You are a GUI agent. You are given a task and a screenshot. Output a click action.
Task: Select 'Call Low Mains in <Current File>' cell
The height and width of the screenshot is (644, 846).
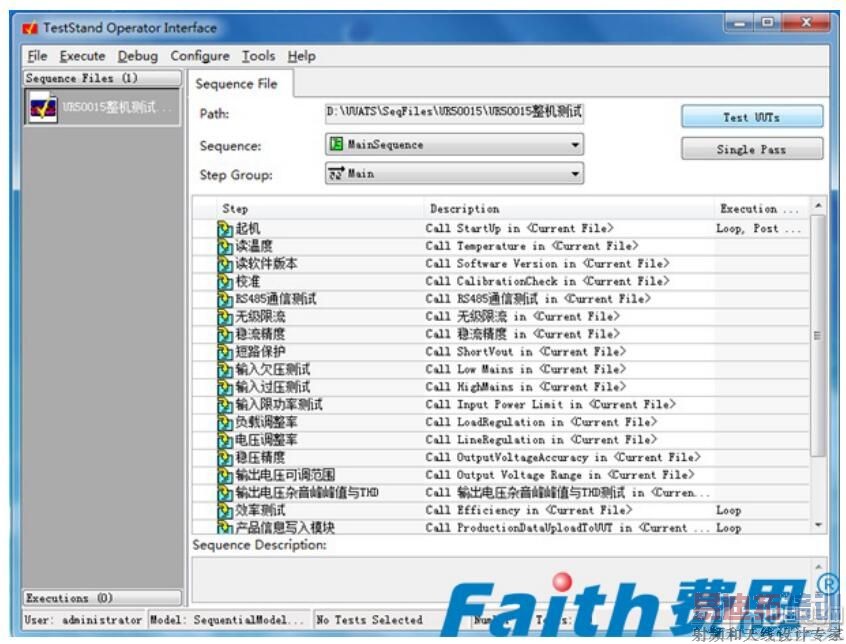point(526,369)
